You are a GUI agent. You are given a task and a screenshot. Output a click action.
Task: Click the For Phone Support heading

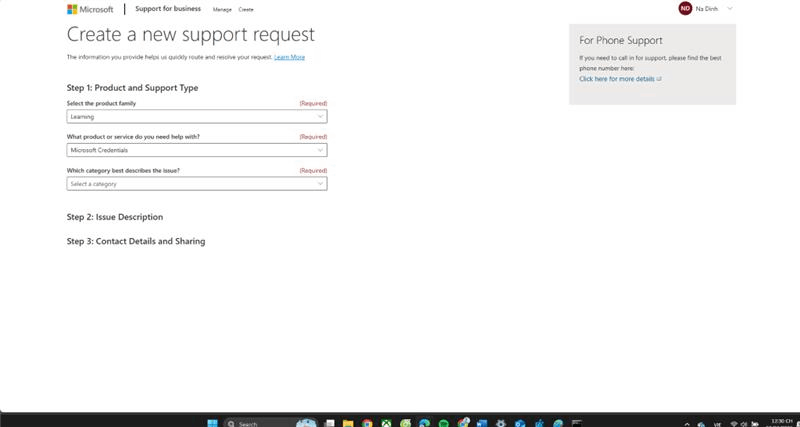pyautogui.click(x=620, y=40)
